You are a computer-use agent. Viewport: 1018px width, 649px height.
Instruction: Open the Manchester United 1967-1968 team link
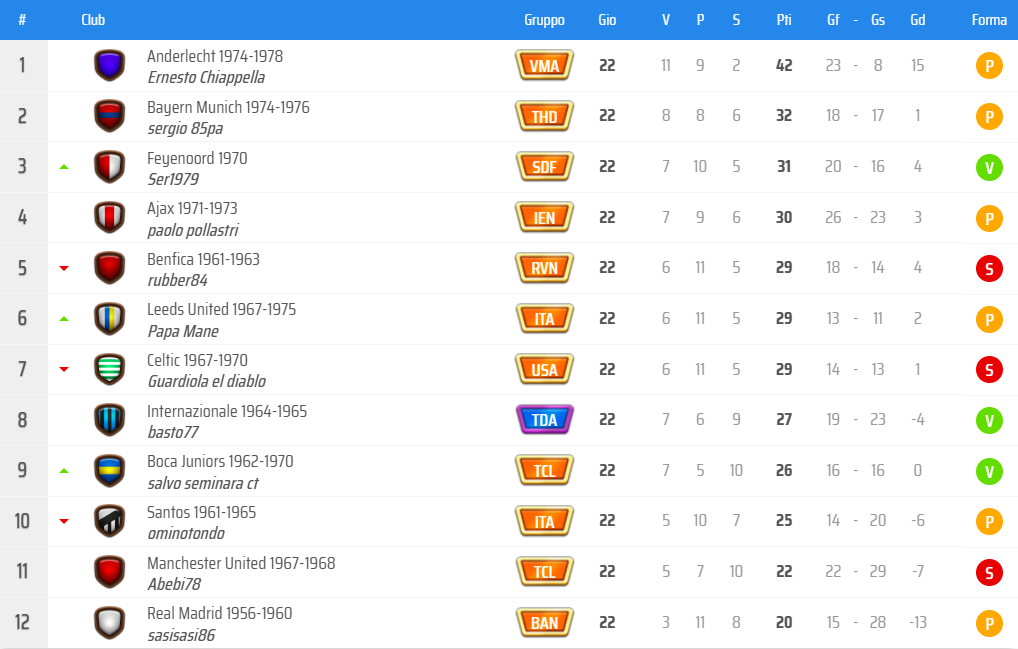pyautogui.click(x=241, y=563)
